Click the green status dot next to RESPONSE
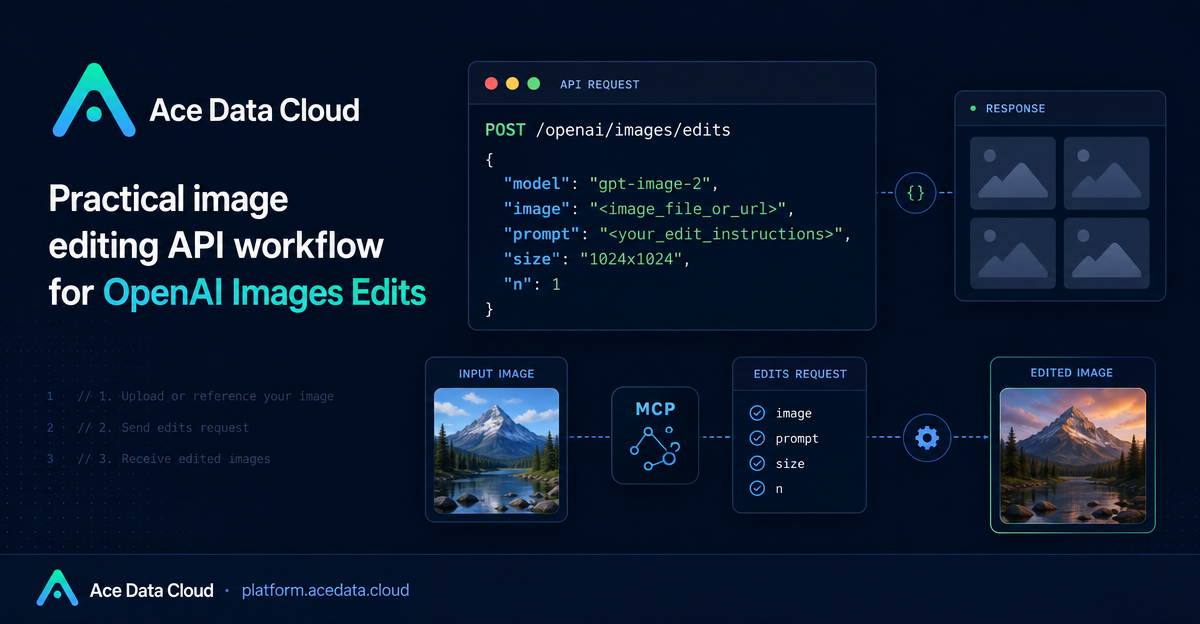This screenshot has height=624, width=1200. click(972, 108)
